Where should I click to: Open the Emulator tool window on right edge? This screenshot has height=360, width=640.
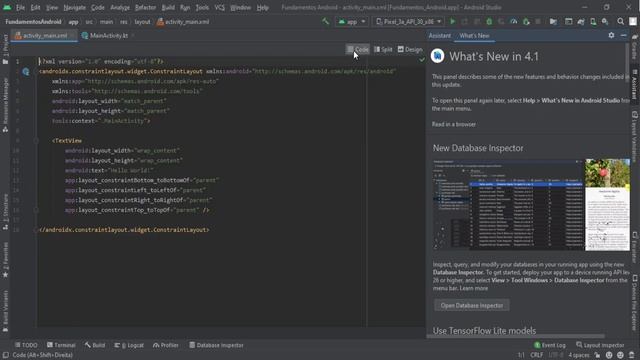coord(635,248)
